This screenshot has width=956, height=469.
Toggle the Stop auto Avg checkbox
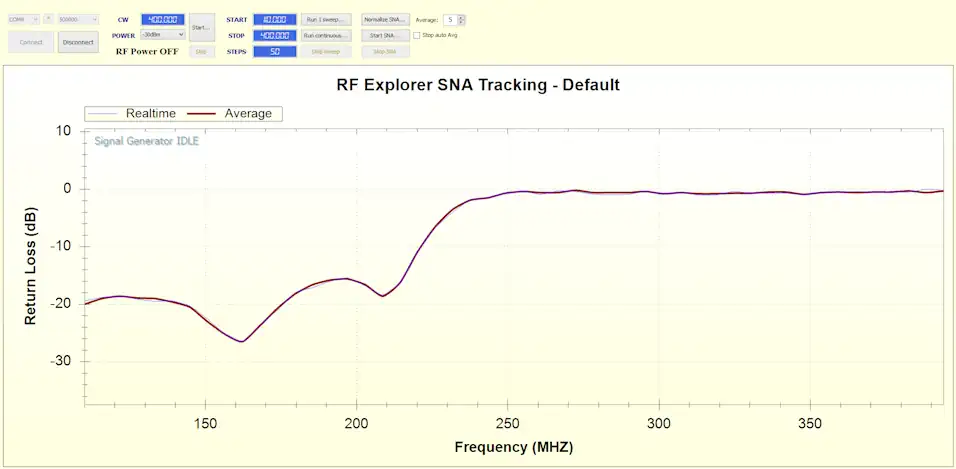[417, 35]
